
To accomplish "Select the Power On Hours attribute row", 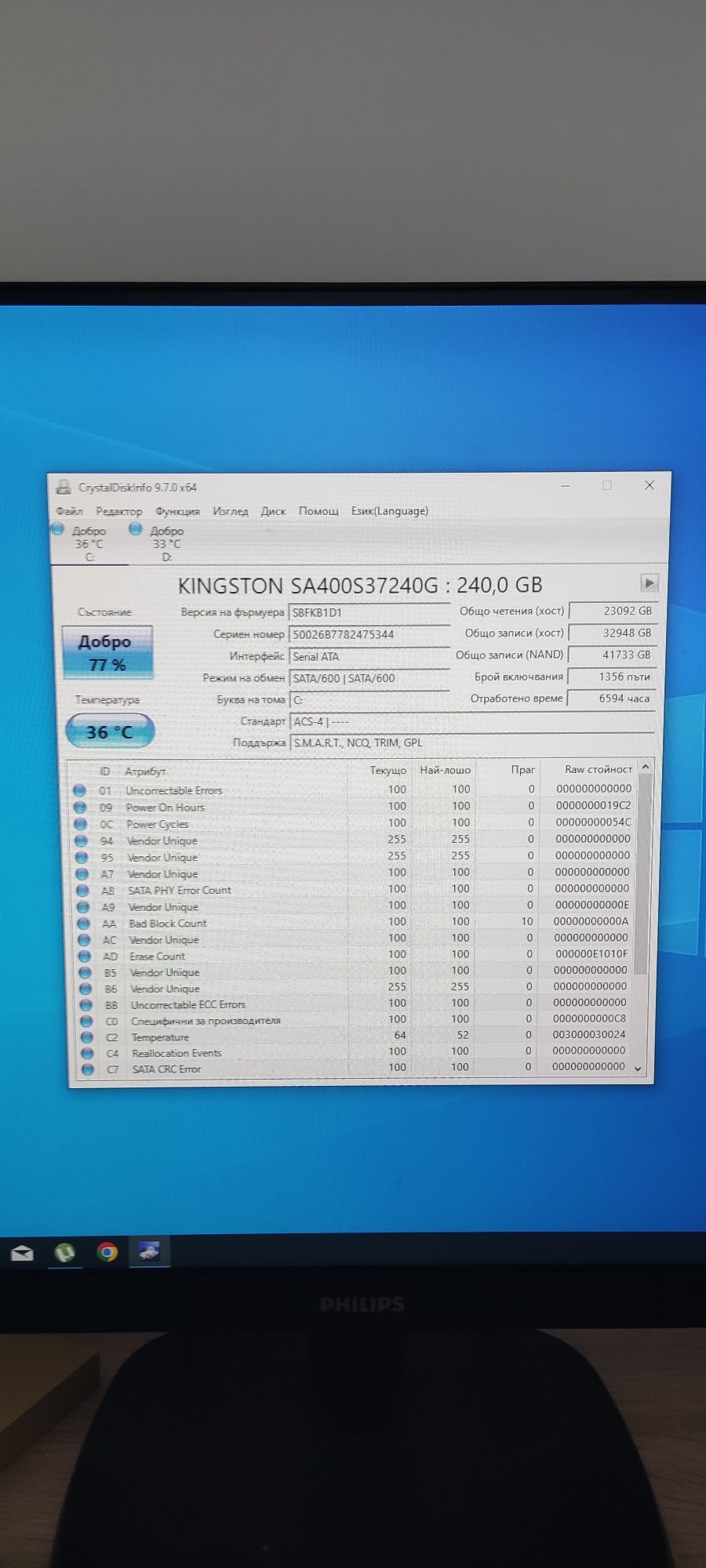I will coord(353,806).
